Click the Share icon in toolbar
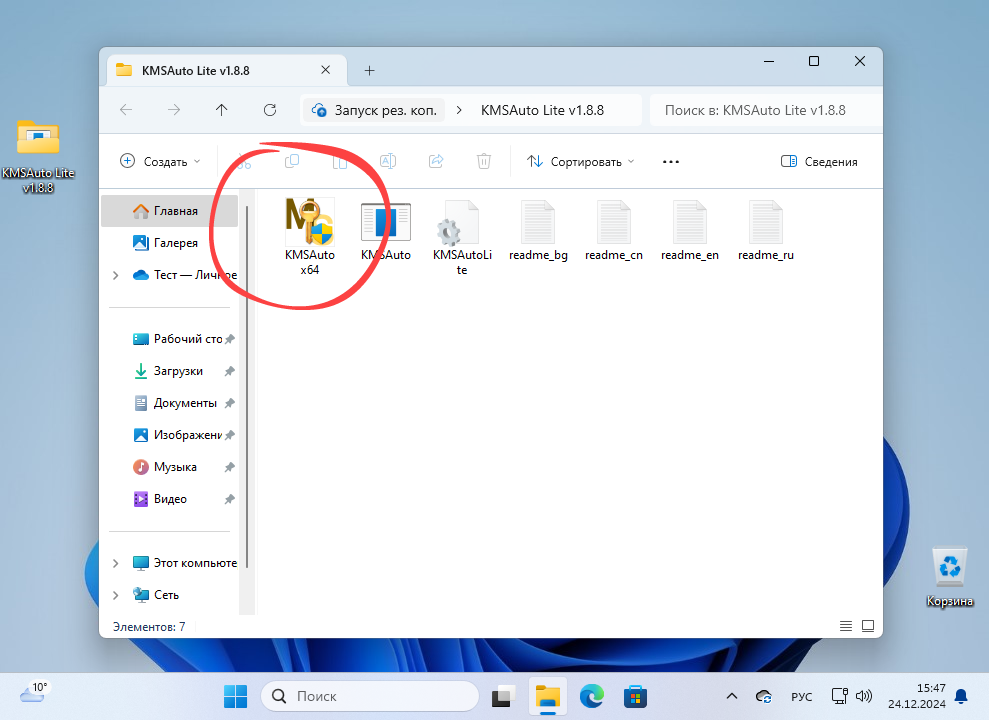Screen dimensions: 989x720 [x=436, y=161]
